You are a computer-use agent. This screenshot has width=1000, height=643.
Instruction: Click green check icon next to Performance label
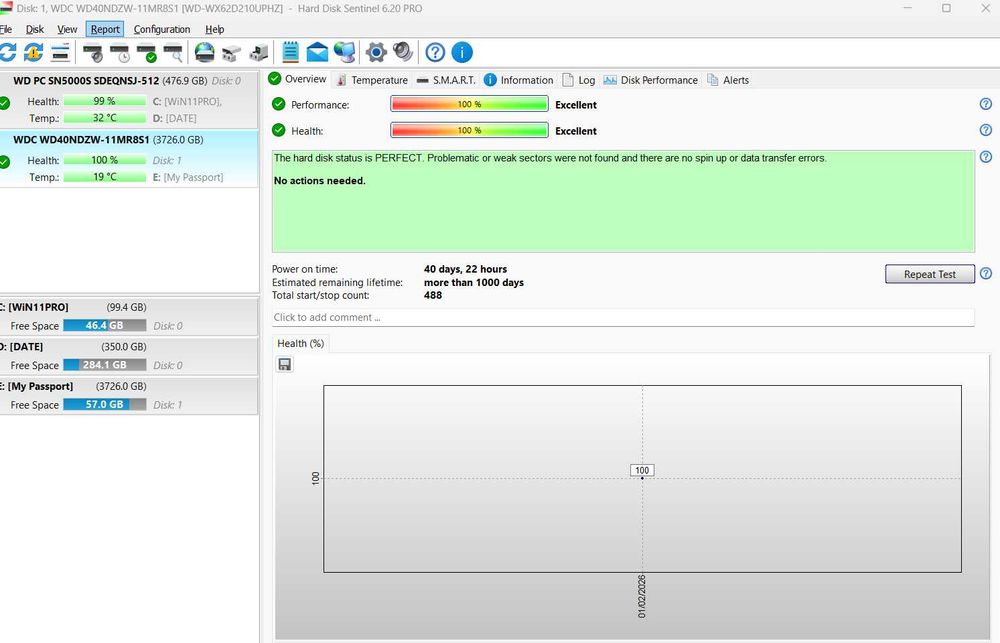pyautogui.click(x=279, y=104)
